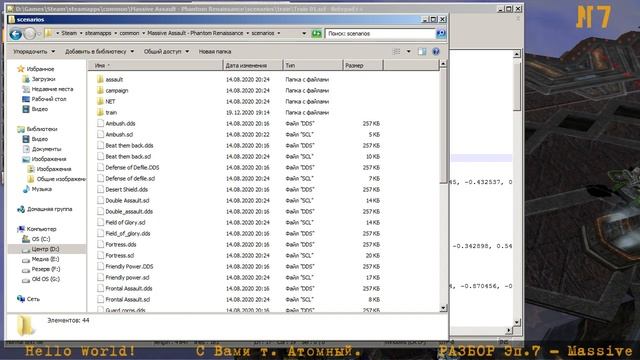Screen dimensions: 640x360
Task: Sort by the Размер column header
Action: pyautogui.click(x=363, y=65)
